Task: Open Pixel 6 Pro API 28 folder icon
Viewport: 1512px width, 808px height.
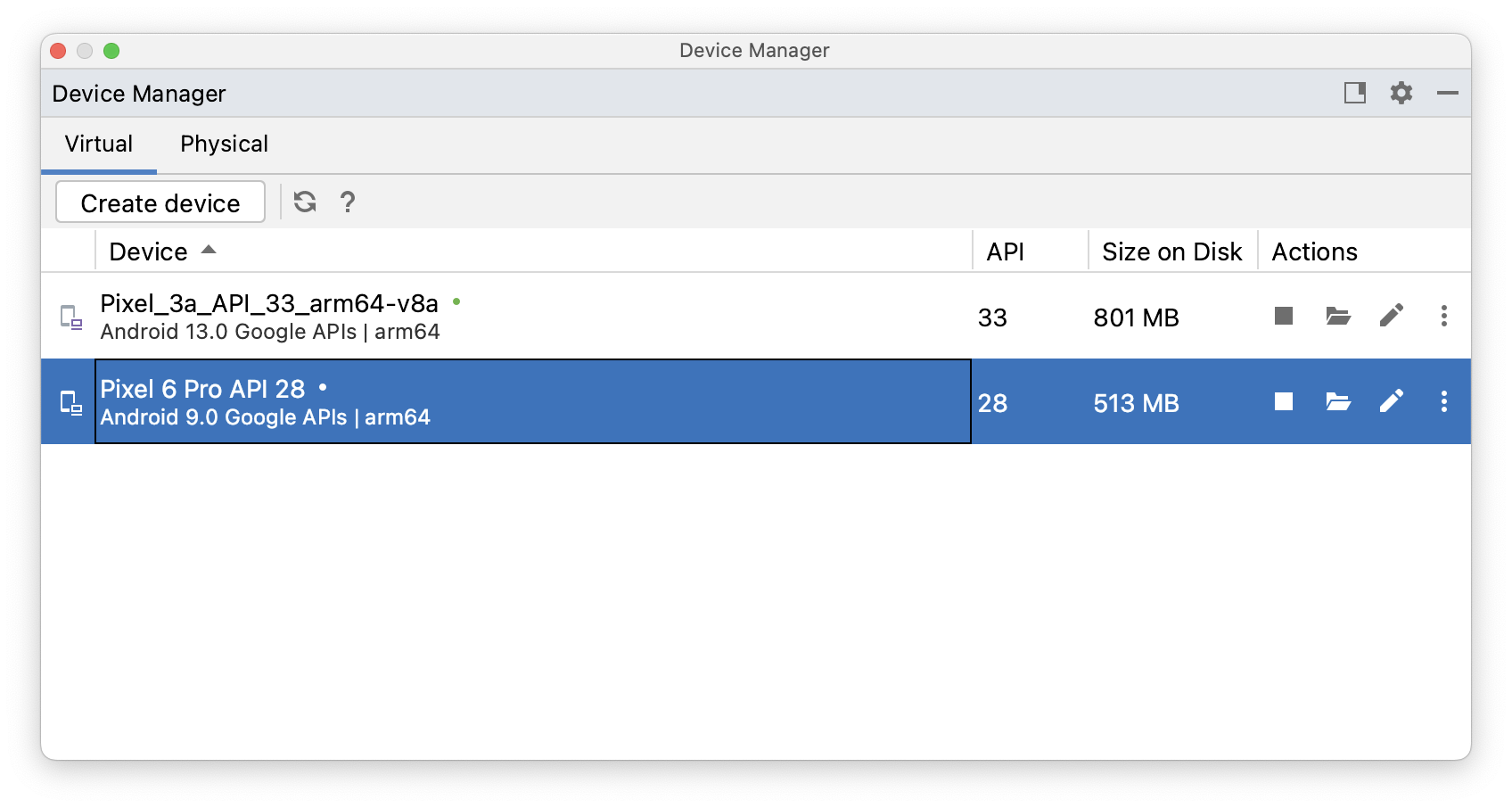Action: [x=1338, y=401]
